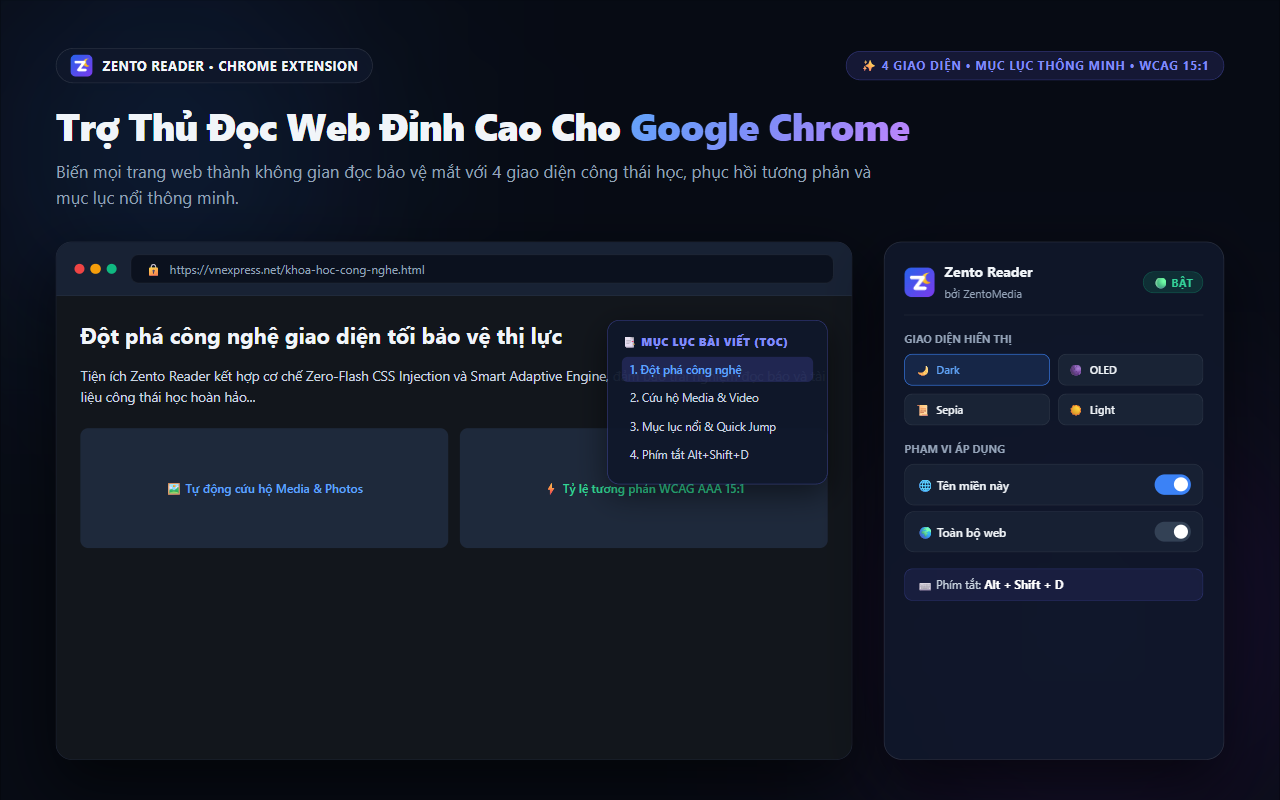Toggle the BẬT status pill

[x=1173, y=283]
